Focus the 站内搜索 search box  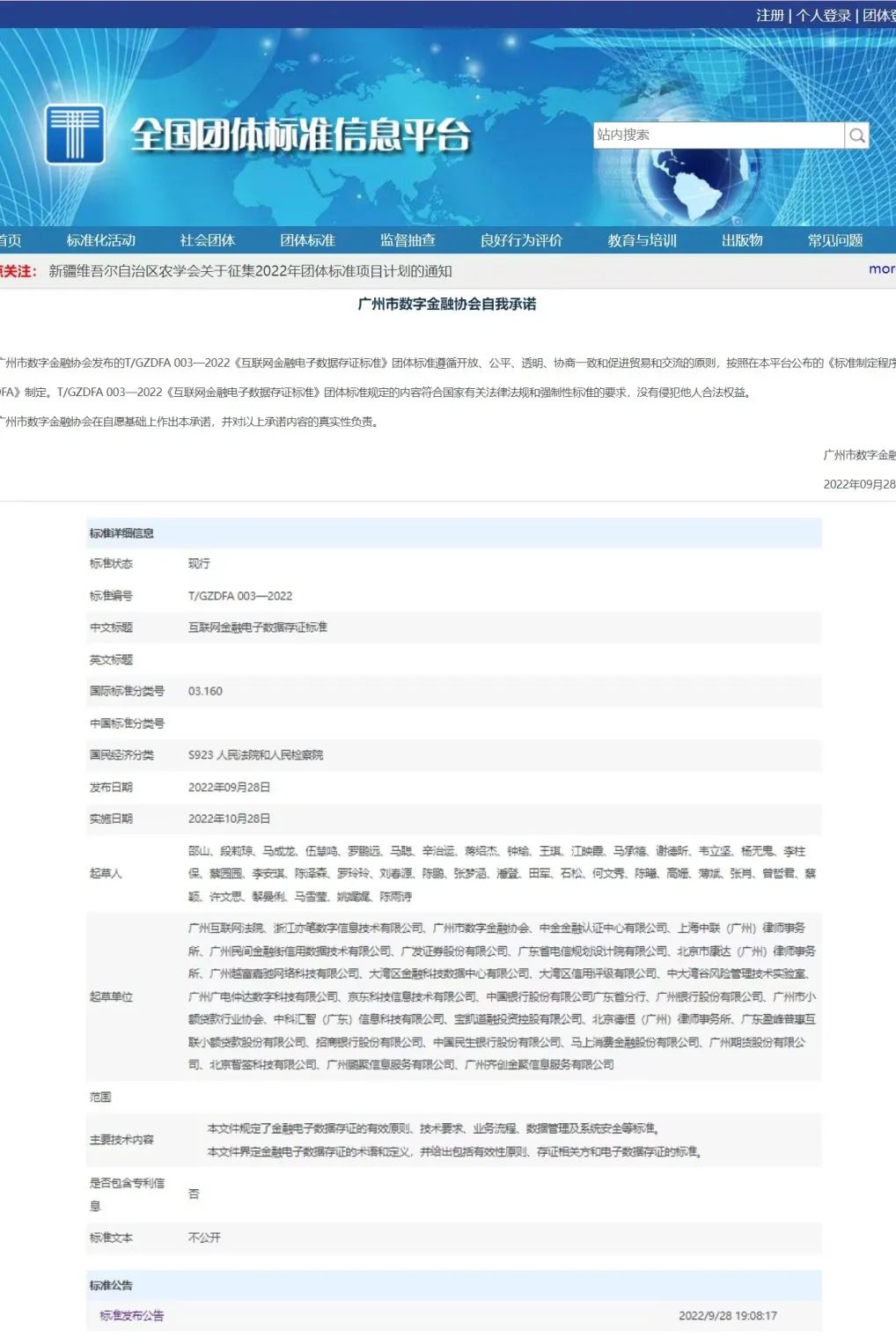(719, 135)
